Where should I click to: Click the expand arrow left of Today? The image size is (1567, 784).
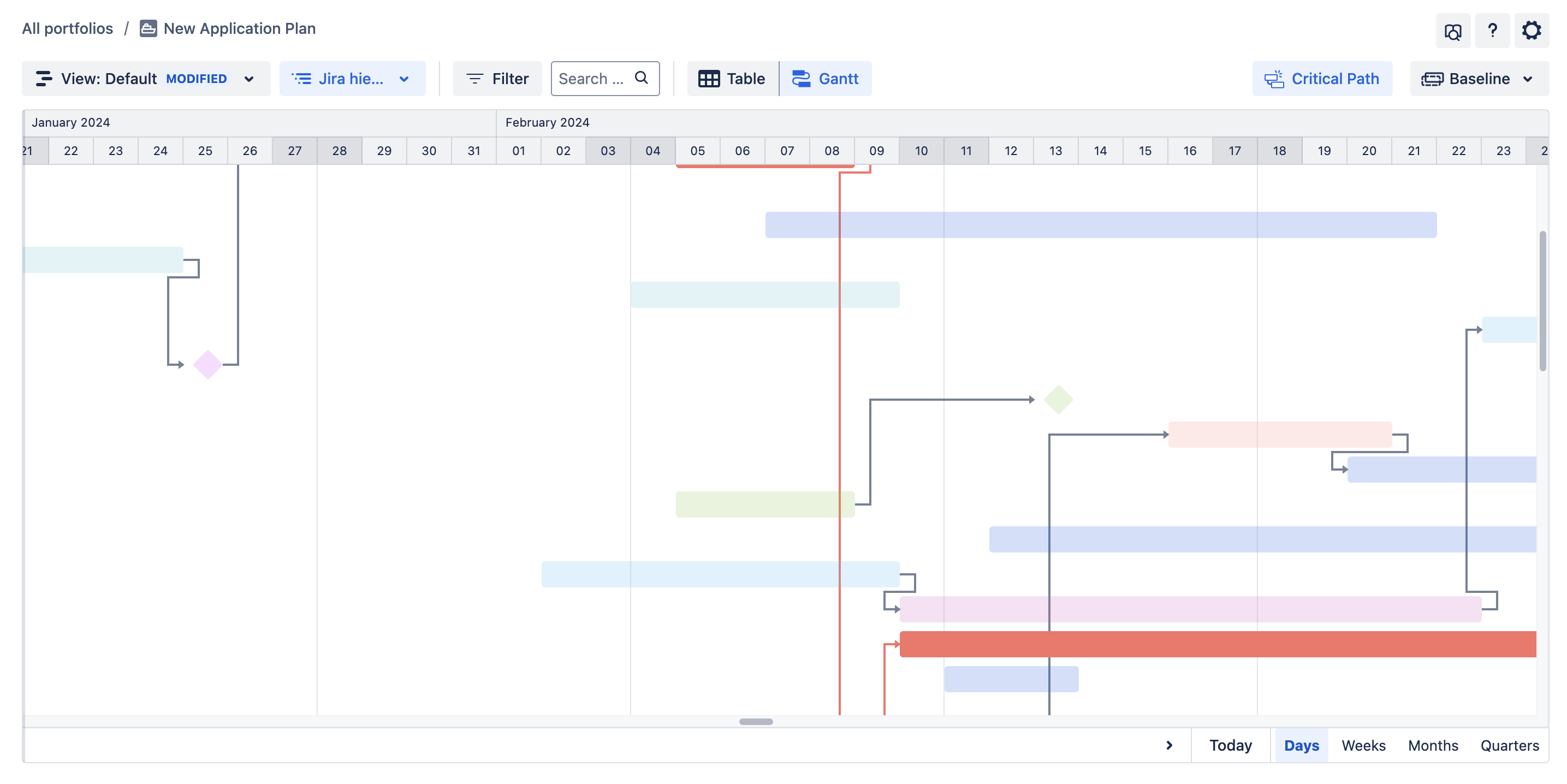point(1168,745)
